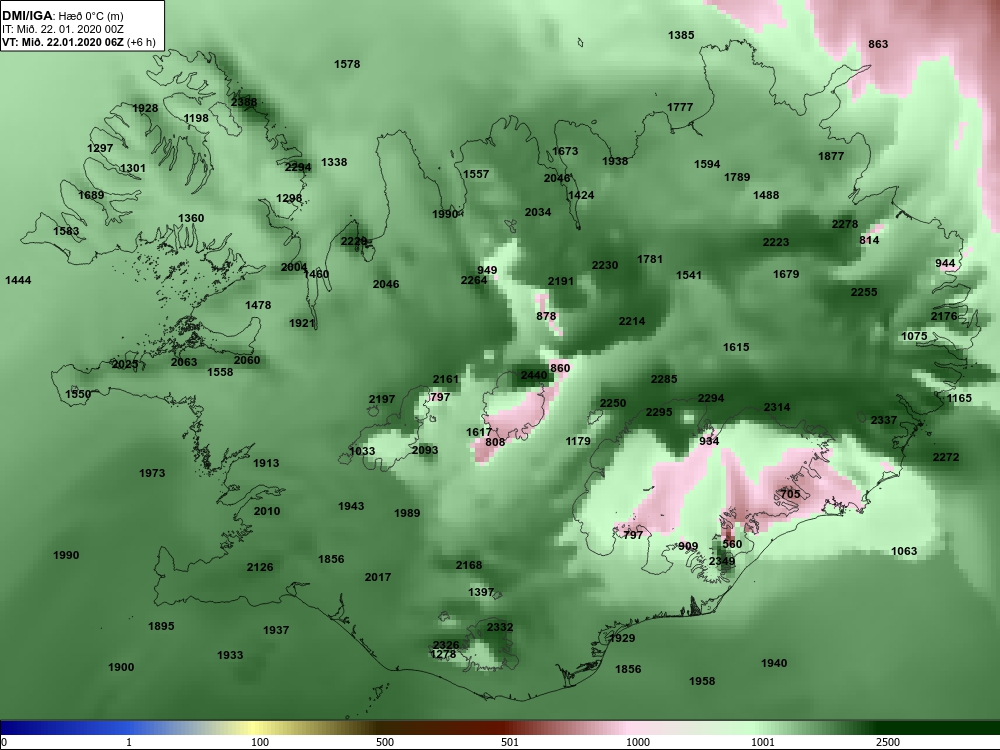The height and width of the screenshot is (750, 1000).
Task: Click the 705 value on the glacier
Action: 790,495
